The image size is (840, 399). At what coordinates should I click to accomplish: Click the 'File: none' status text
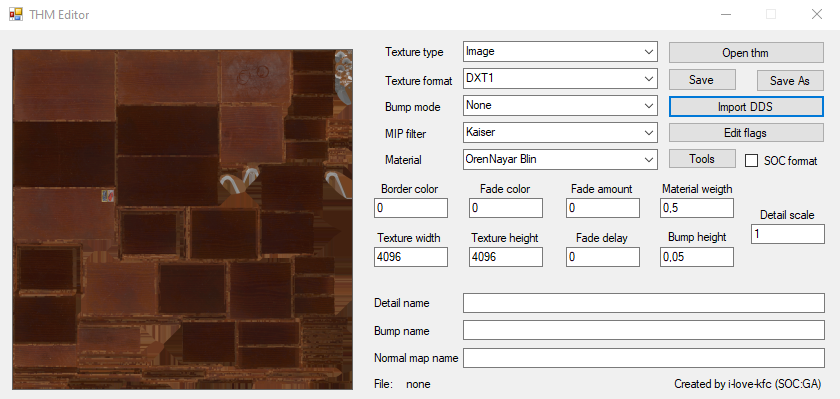pyautogui.click(x=402, y=384)
